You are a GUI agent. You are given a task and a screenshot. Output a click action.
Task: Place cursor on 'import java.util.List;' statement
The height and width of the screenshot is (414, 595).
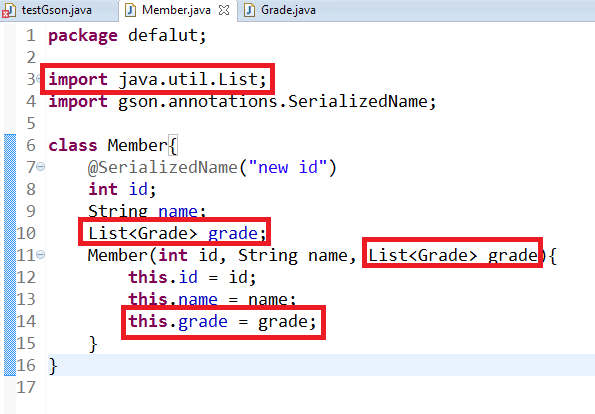coord(157,79)
